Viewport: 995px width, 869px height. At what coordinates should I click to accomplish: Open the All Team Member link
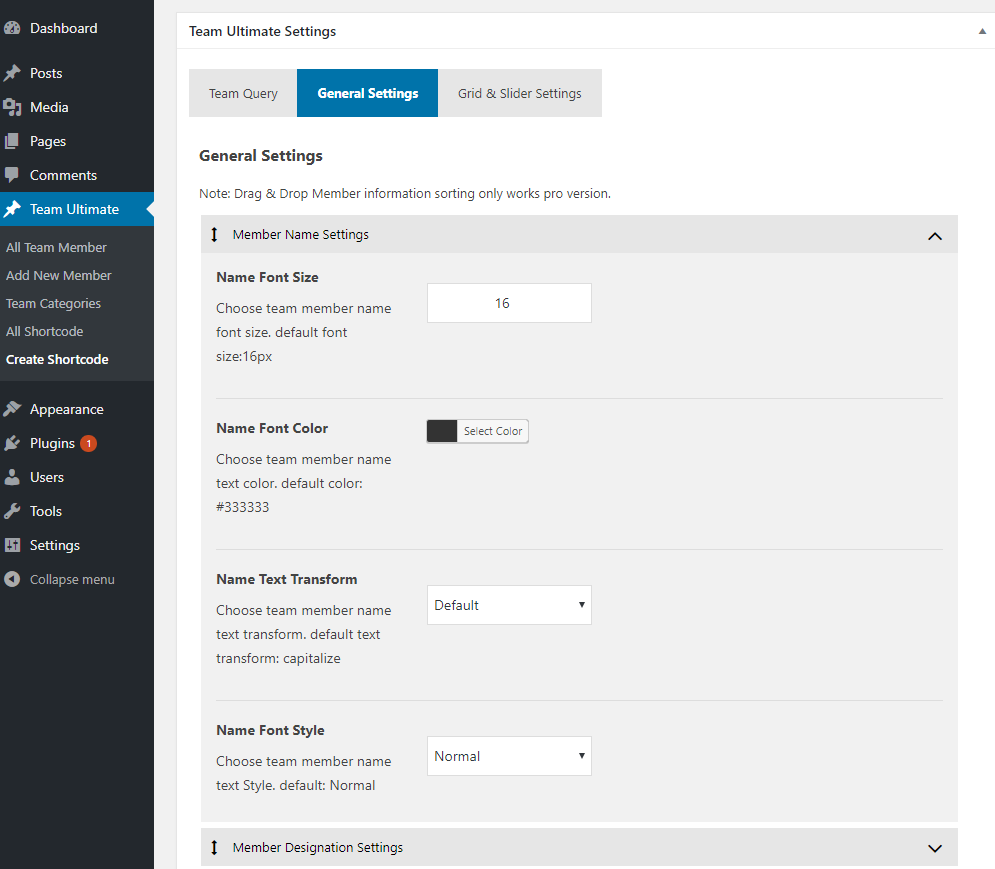coord(56,247)
